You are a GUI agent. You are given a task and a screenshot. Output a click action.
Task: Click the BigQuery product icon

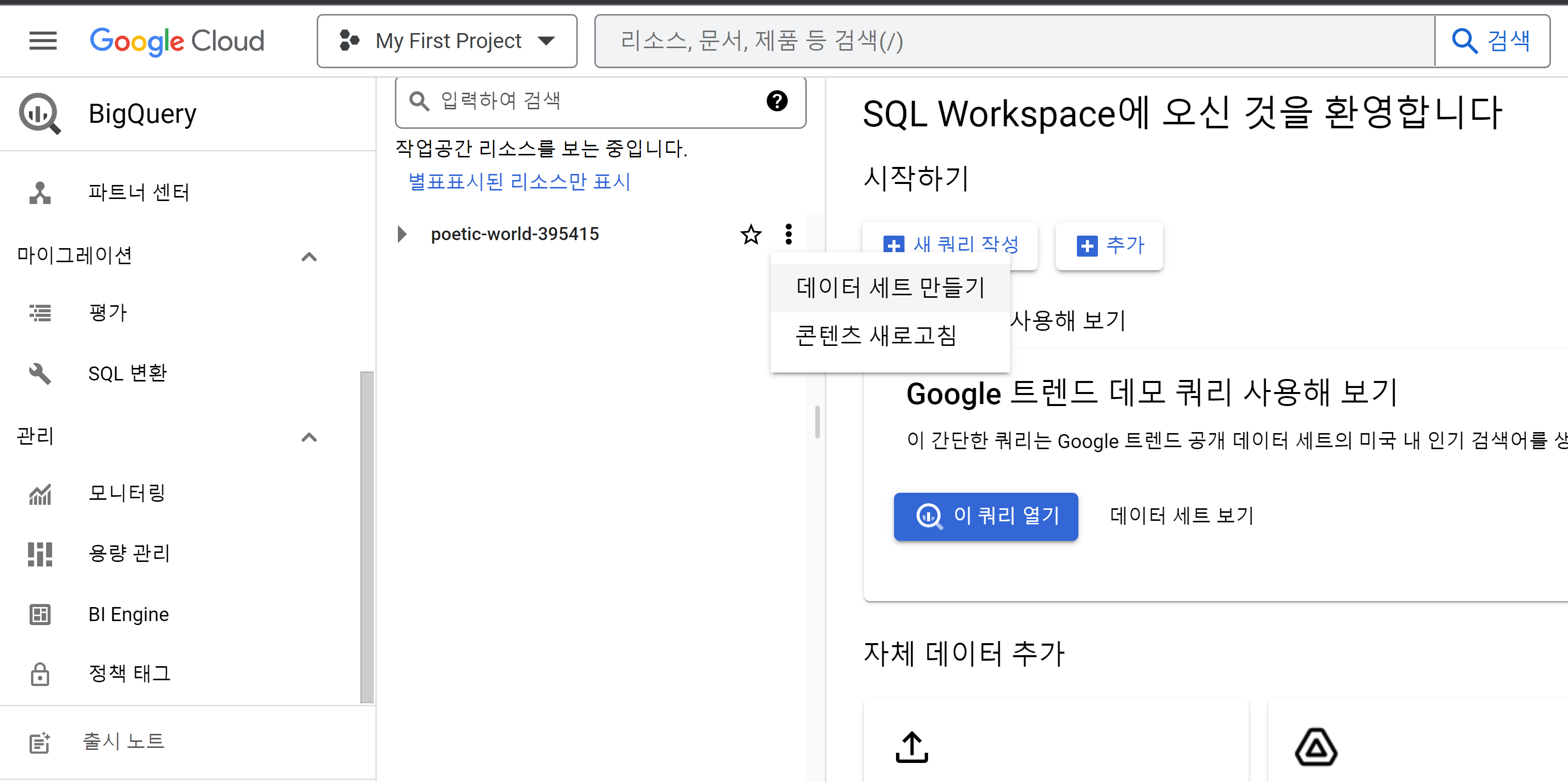click(x=40, y=114)
